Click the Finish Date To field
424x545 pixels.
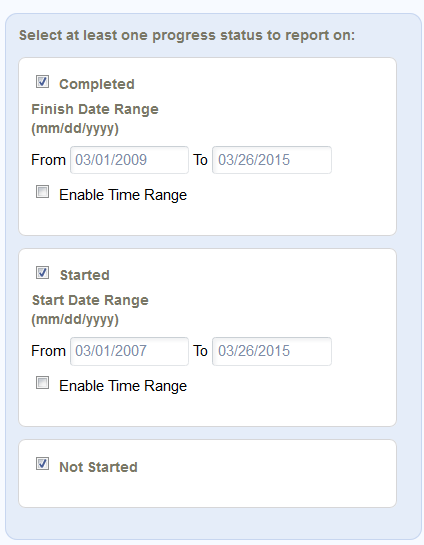click(x=272, y=160)
